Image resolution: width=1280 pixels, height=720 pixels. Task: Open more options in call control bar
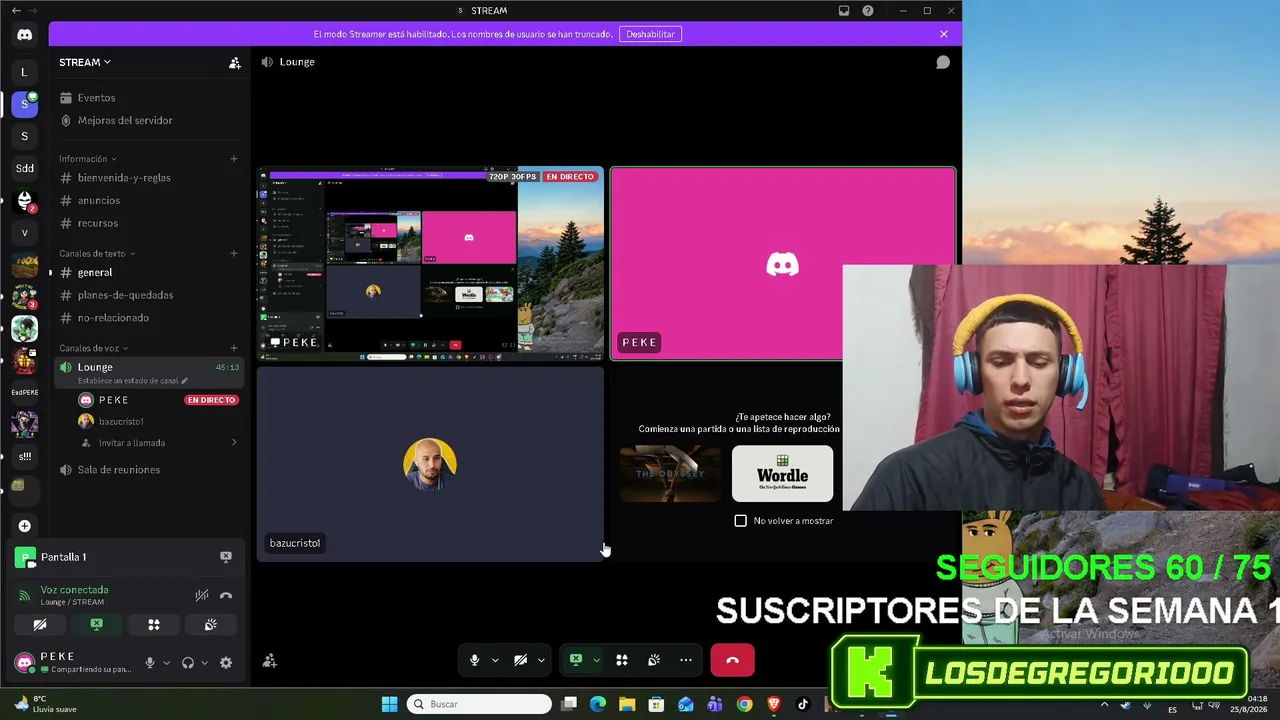coord(686,660)
